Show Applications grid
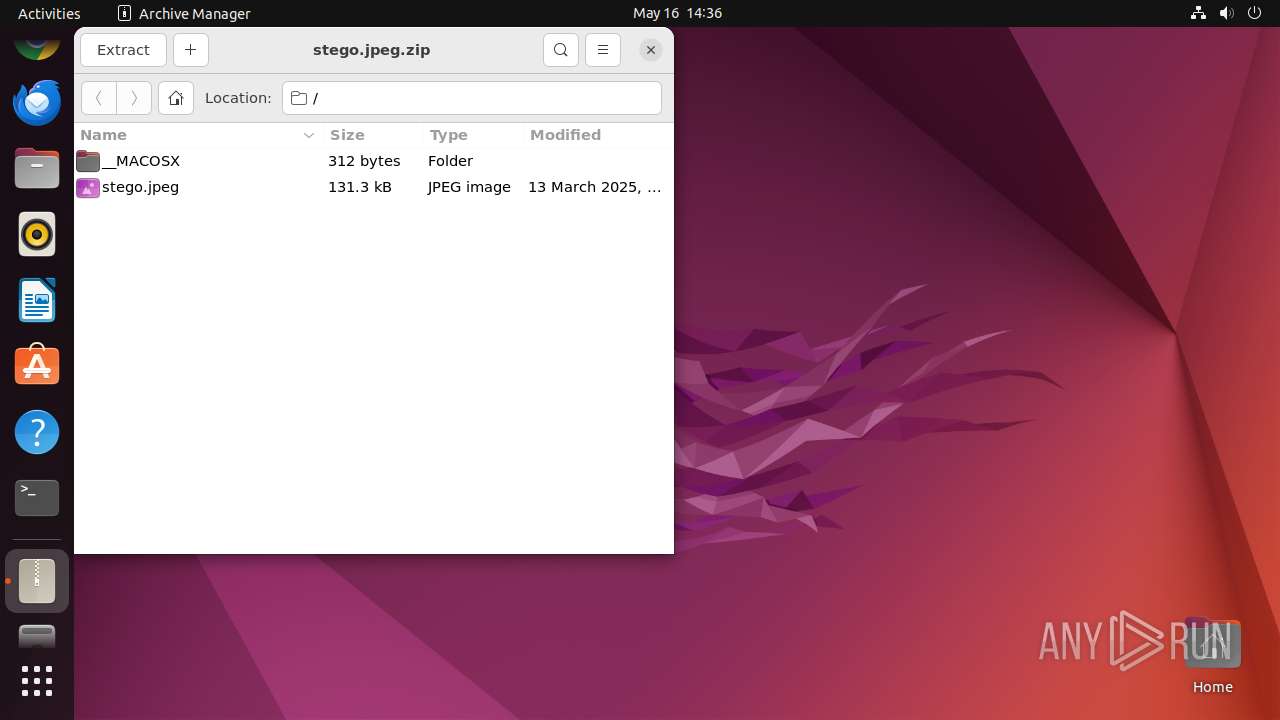 coord(37,681)
